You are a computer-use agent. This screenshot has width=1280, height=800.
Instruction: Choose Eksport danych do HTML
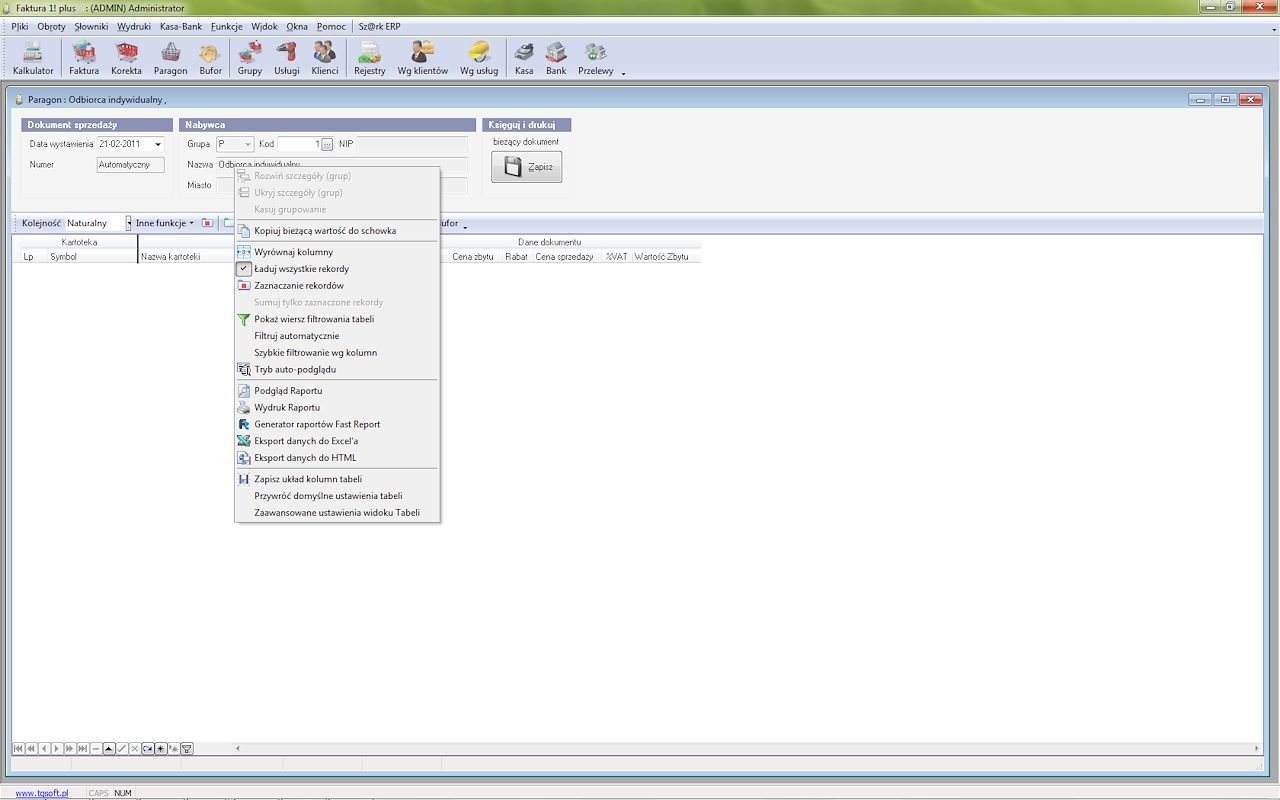point(337,458)
